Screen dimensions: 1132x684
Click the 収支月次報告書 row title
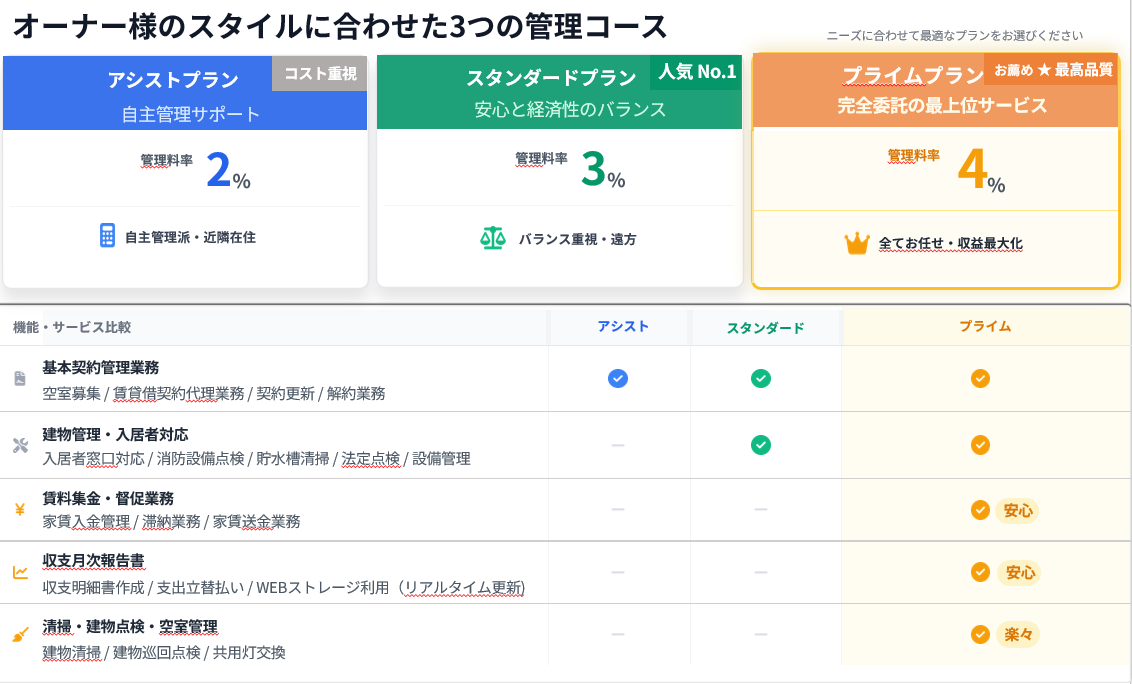pos(93,561)
